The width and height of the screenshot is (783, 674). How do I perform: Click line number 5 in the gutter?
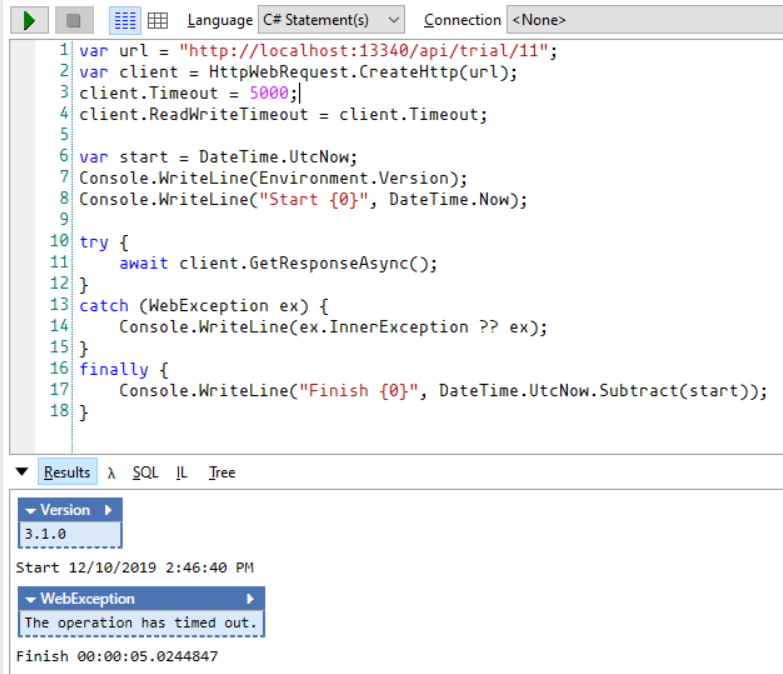pos(64,134)
